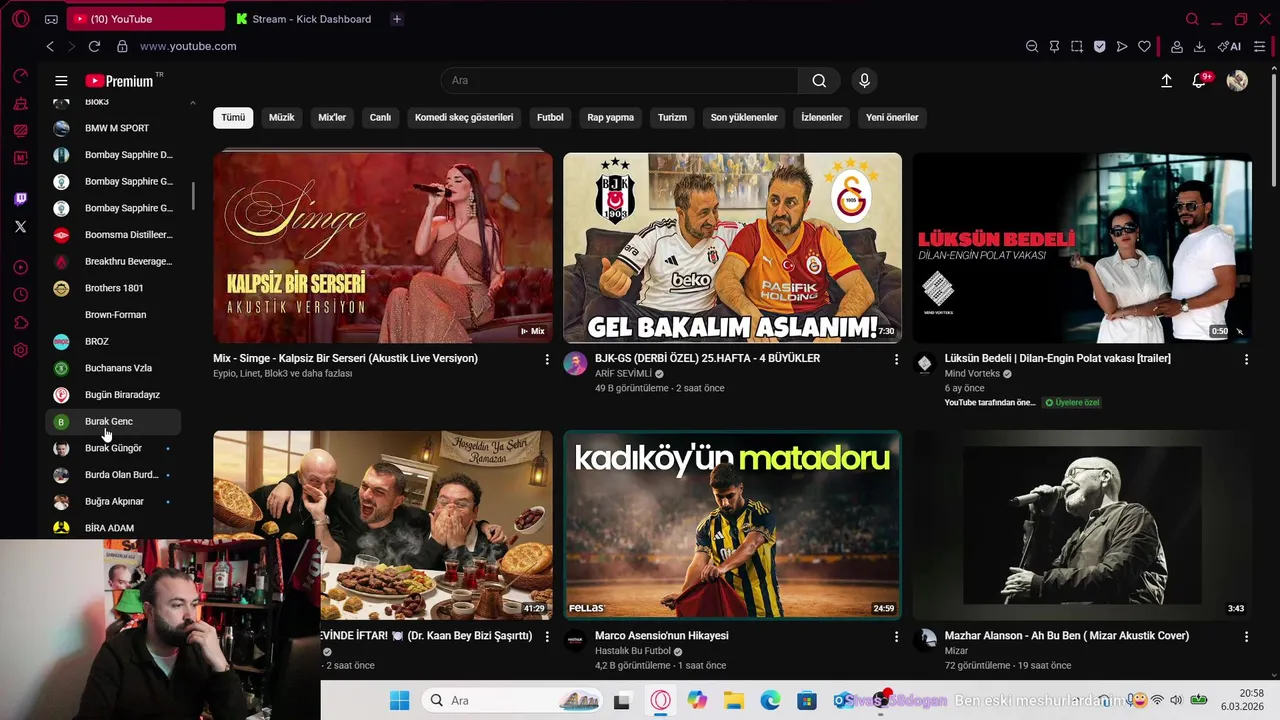Open the notifications bell
The height and width of the screenshot is (720, 1280).
1199,81
